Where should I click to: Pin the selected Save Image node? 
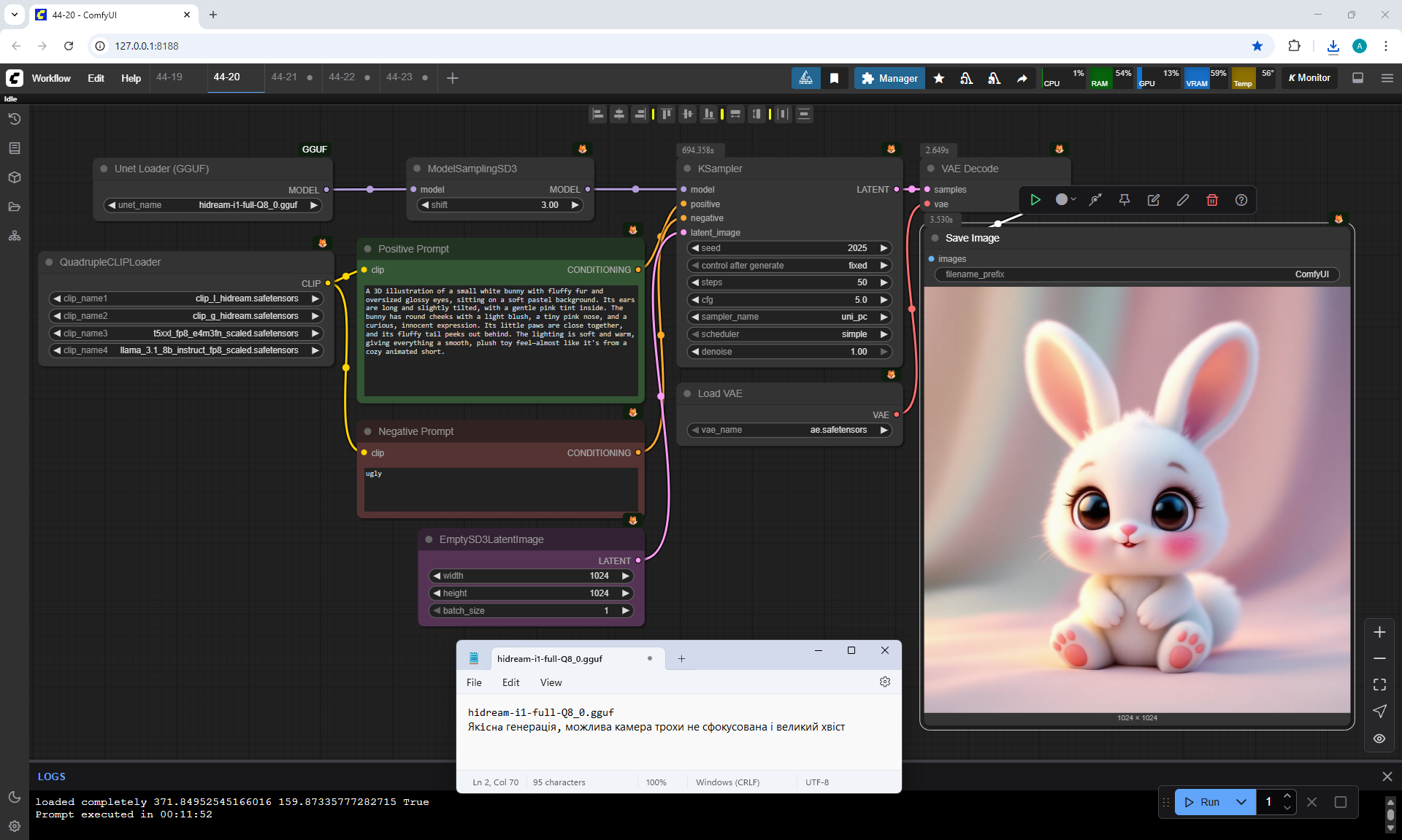1125,200
